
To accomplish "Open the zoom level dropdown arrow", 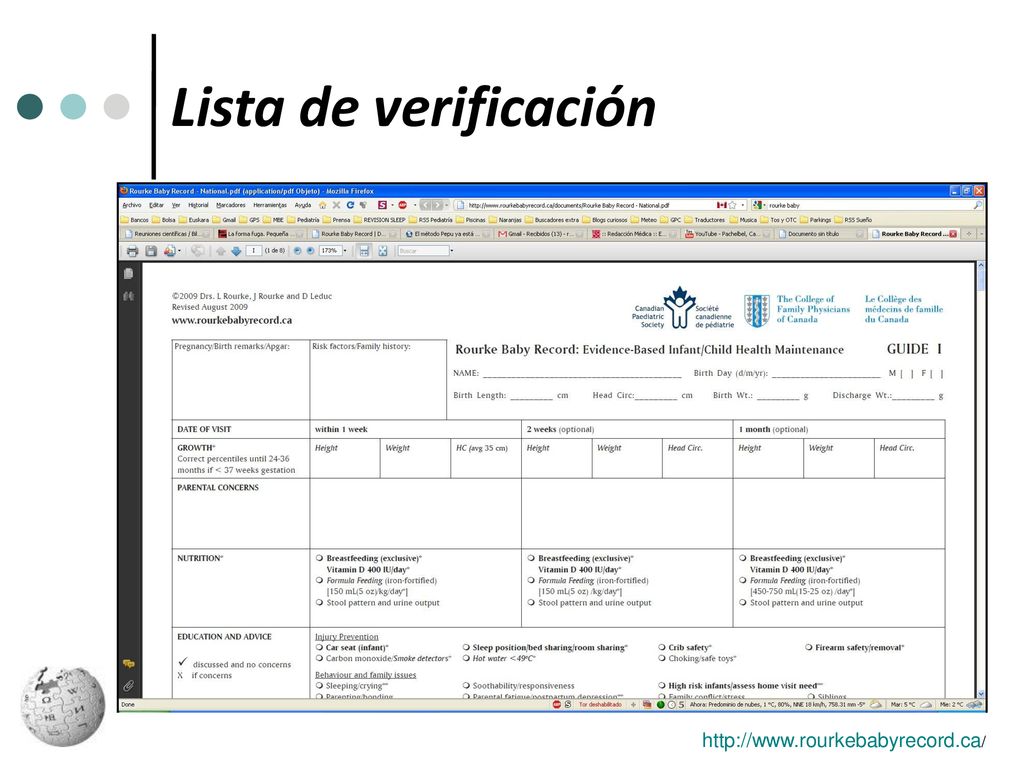I will pyautogui.click(x=345, y=251).
